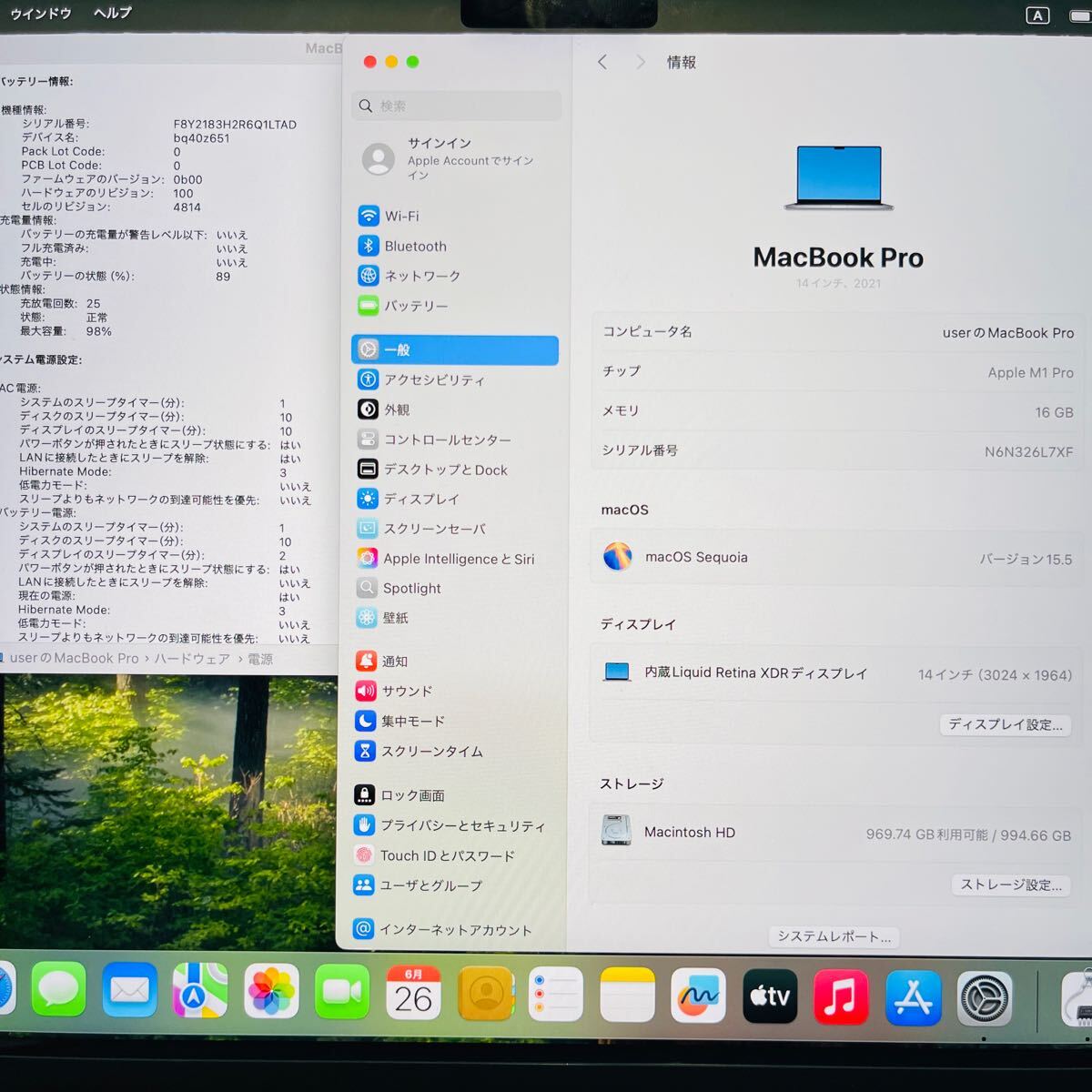Launch Photos app in the Dock
This screenshot has width=1092, height=1092.
click(x=271, y=991)
